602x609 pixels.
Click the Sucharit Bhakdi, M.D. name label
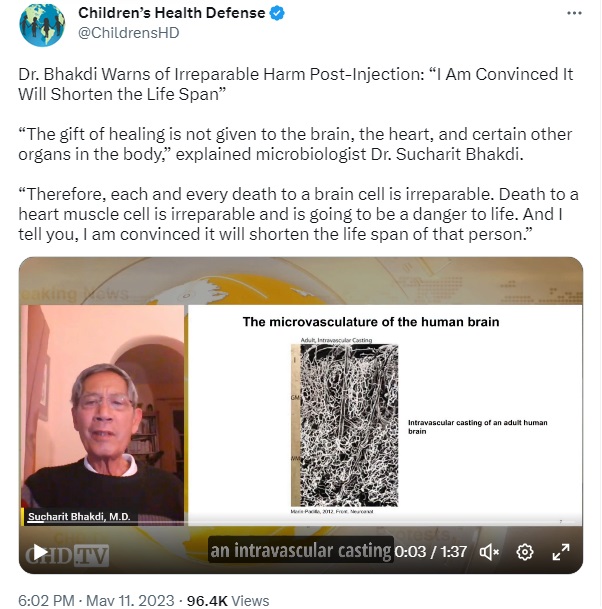coord(79,517)
